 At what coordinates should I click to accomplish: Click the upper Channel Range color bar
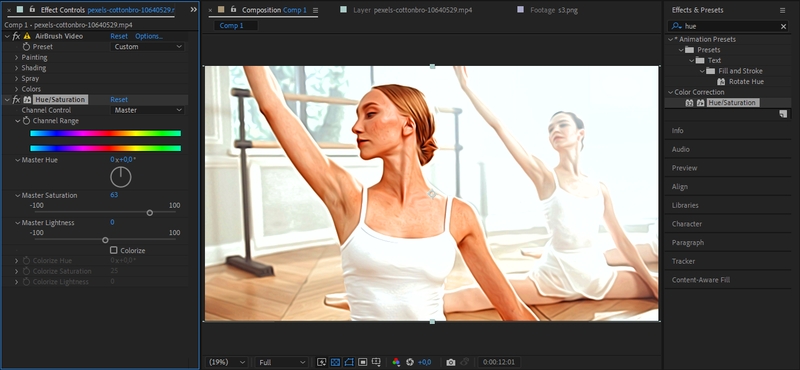106,134
